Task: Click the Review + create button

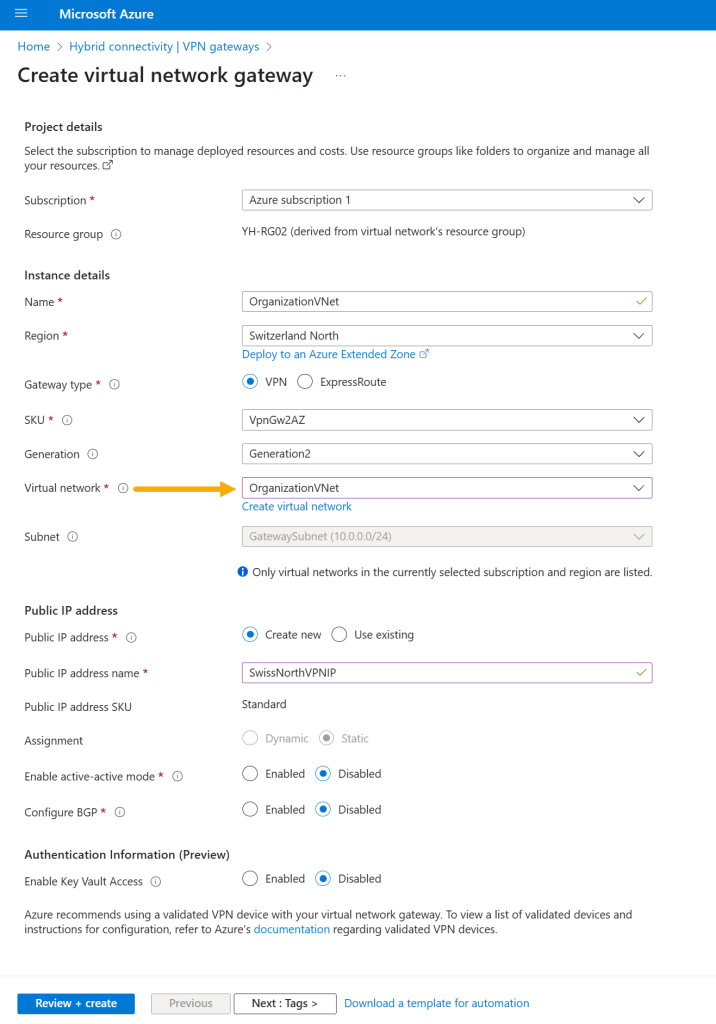Action: click(76, 1003)
